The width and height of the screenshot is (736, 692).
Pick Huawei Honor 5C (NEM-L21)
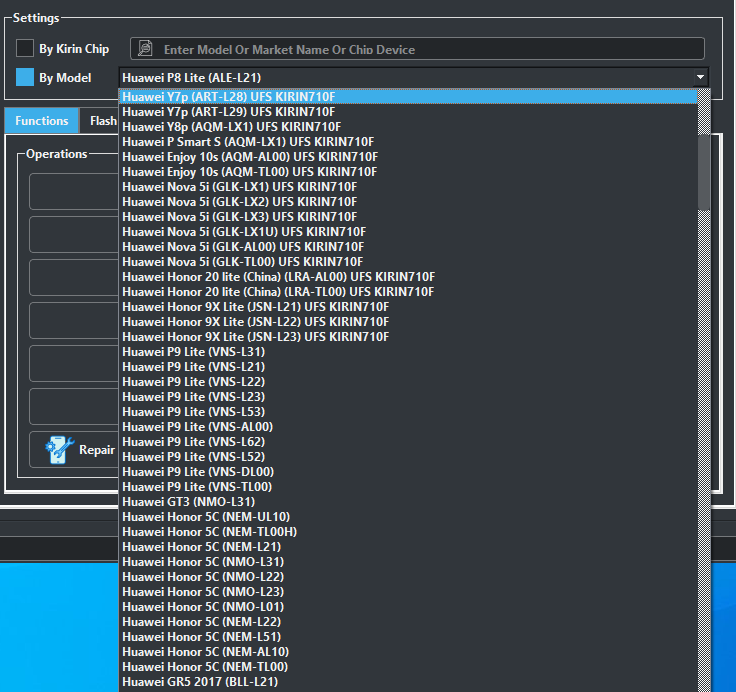click(x=408, y=547)
